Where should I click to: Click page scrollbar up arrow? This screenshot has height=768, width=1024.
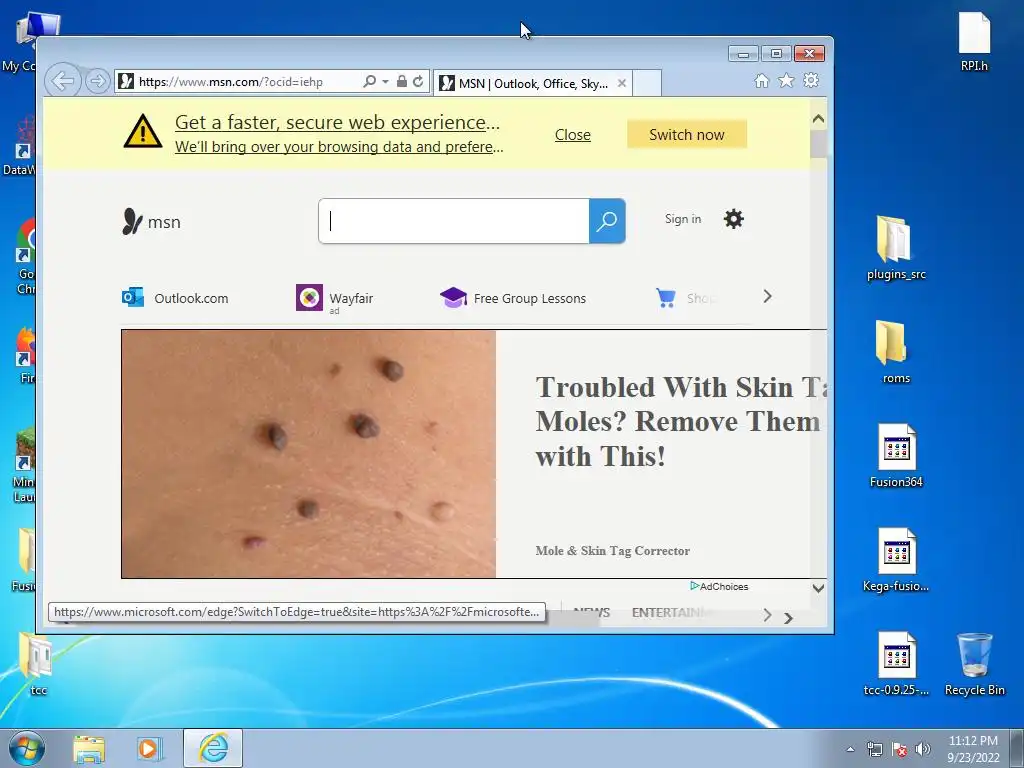tap(818, 119)
